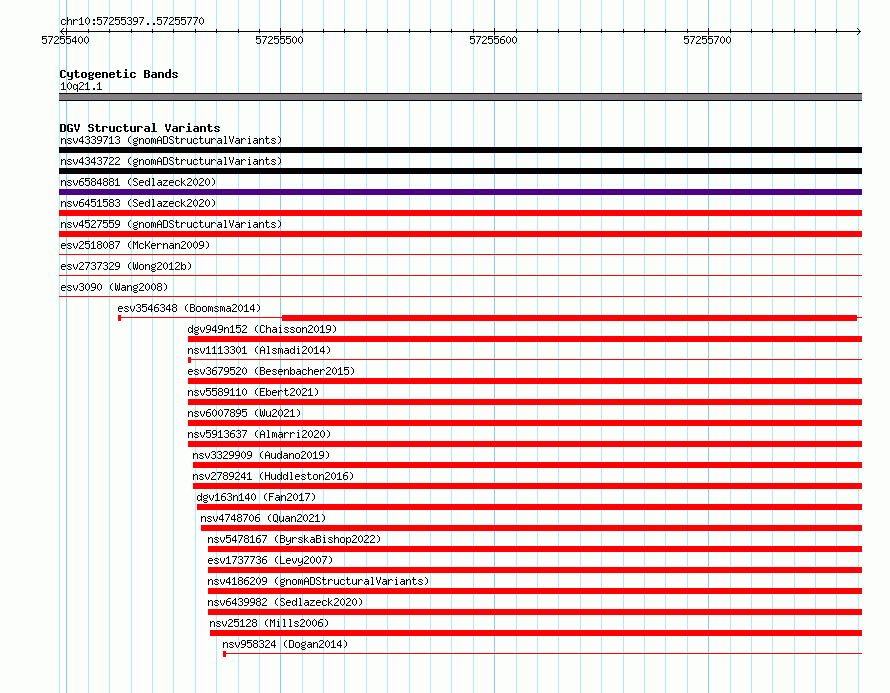Open variant nsv6007895 Wu2021 label
This screenshot has height=693, width=890.
coord(244,413)
